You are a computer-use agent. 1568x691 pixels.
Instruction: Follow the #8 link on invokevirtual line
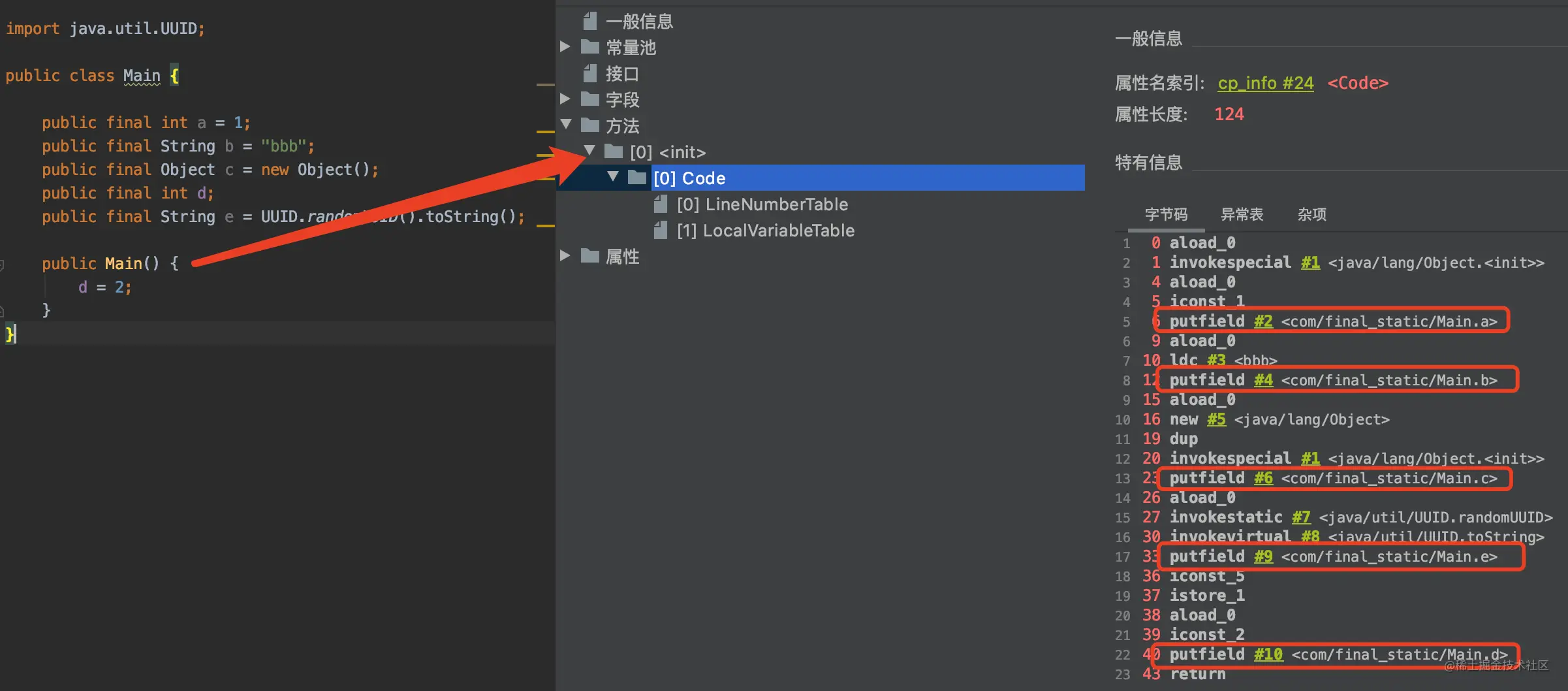1310,537
